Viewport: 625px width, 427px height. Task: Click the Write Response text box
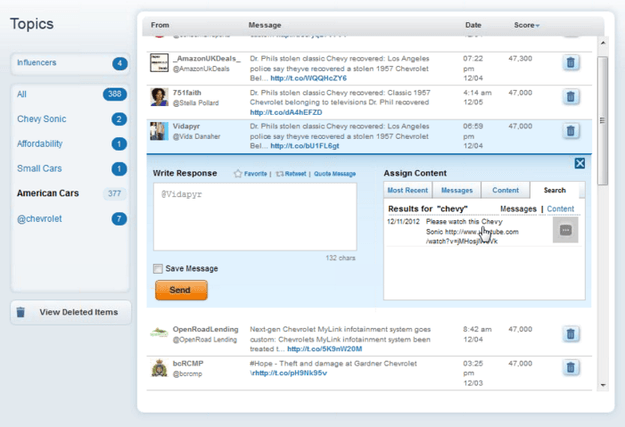(255, 217)
